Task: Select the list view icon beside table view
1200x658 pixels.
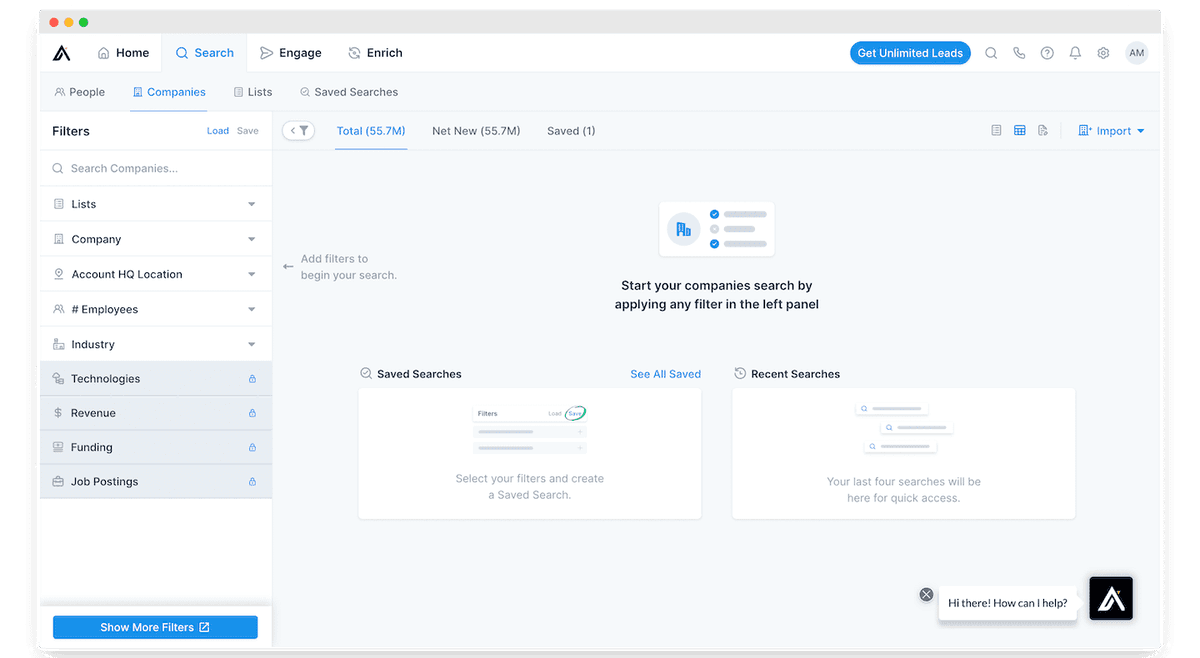Action: [x=996, y=130]
